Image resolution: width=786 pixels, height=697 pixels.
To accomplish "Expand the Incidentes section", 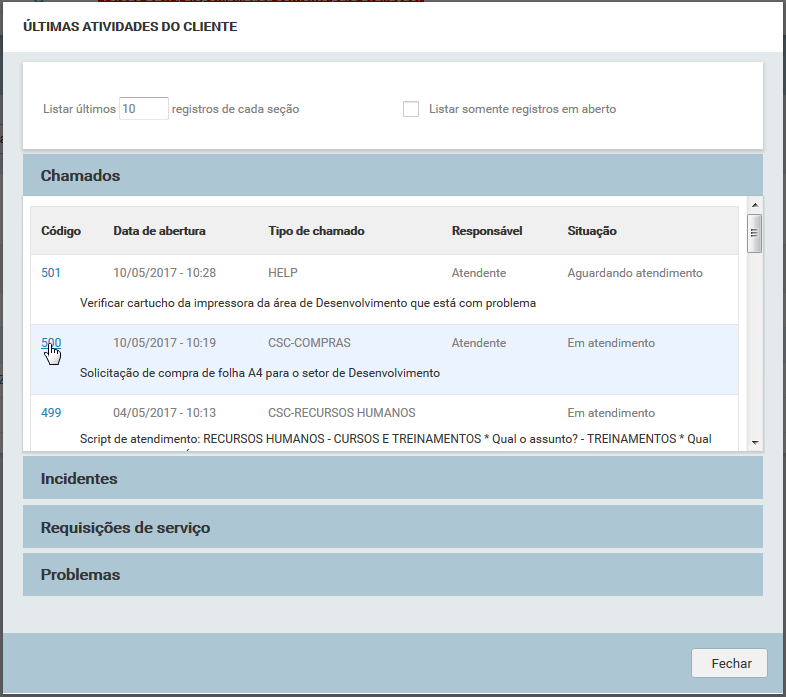I will point(392,478).
